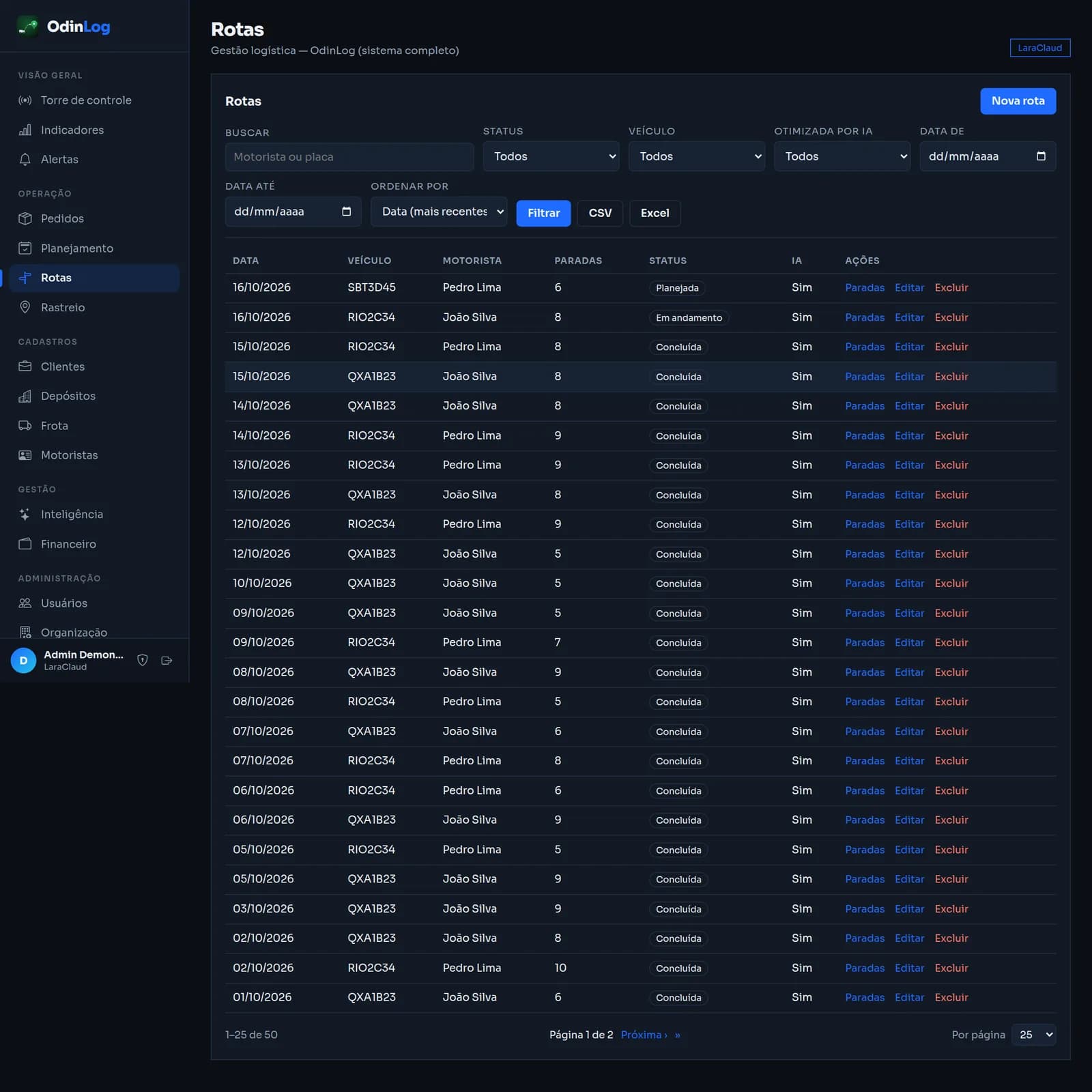Click the Clientes briefcase icon
Screen dimensions: 1092x1092
[25, 367]
